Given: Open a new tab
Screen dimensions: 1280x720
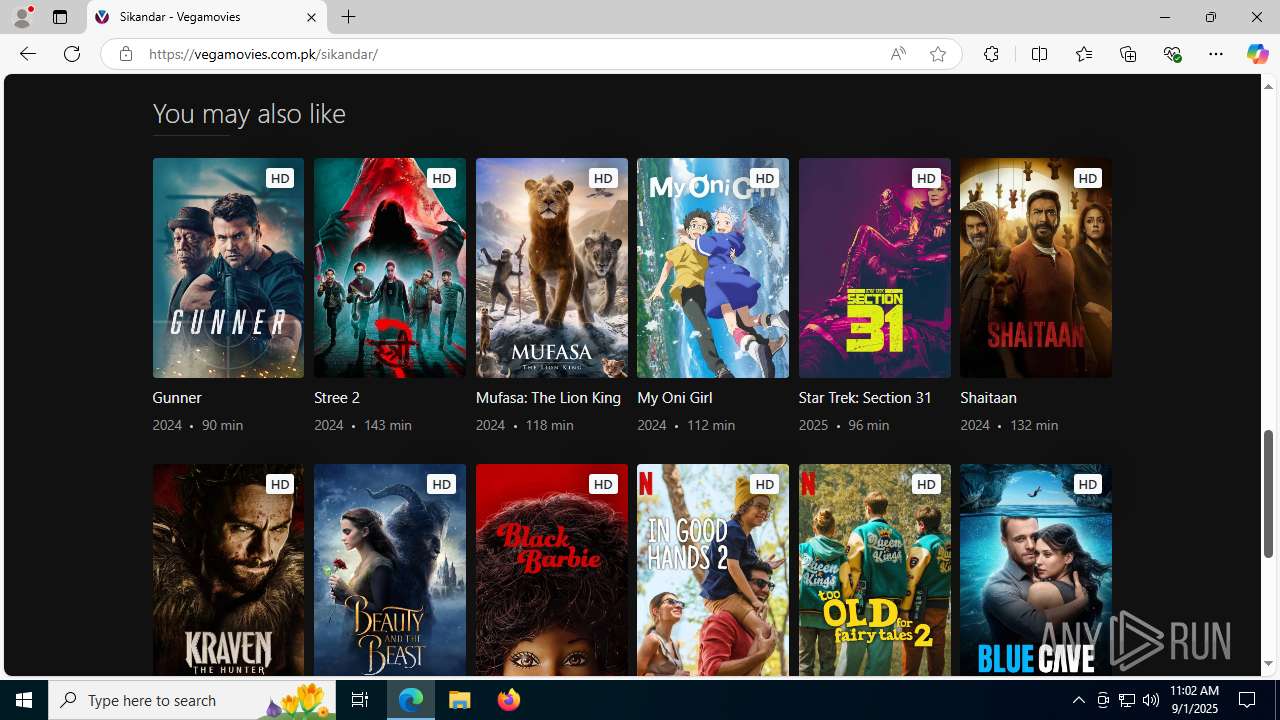Looking at the screenshot, I should click(348, 17).
